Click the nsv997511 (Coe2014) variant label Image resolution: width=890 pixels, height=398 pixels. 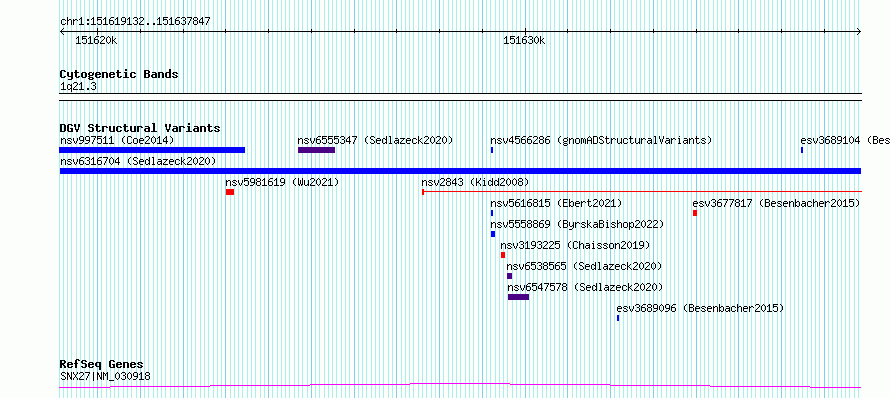[x=116, y=140]
